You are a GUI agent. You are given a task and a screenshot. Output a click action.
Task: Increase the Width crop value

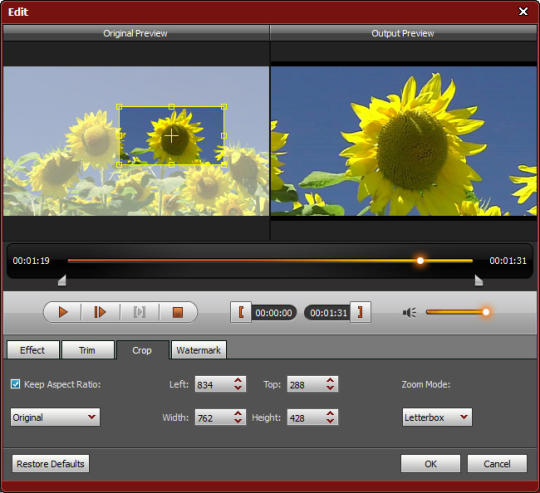pos(238,413)
